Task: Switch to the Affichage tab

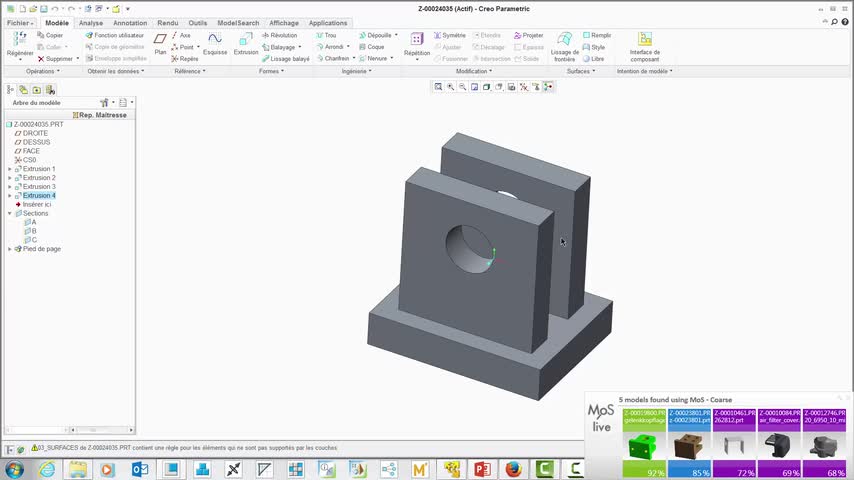Action: click(284, 23)
